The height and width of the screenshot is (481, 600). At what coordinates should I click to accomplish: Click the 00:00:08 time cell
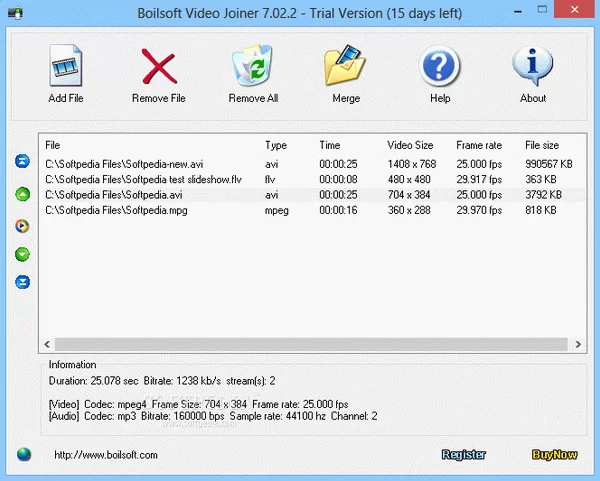tap(338, 179)
